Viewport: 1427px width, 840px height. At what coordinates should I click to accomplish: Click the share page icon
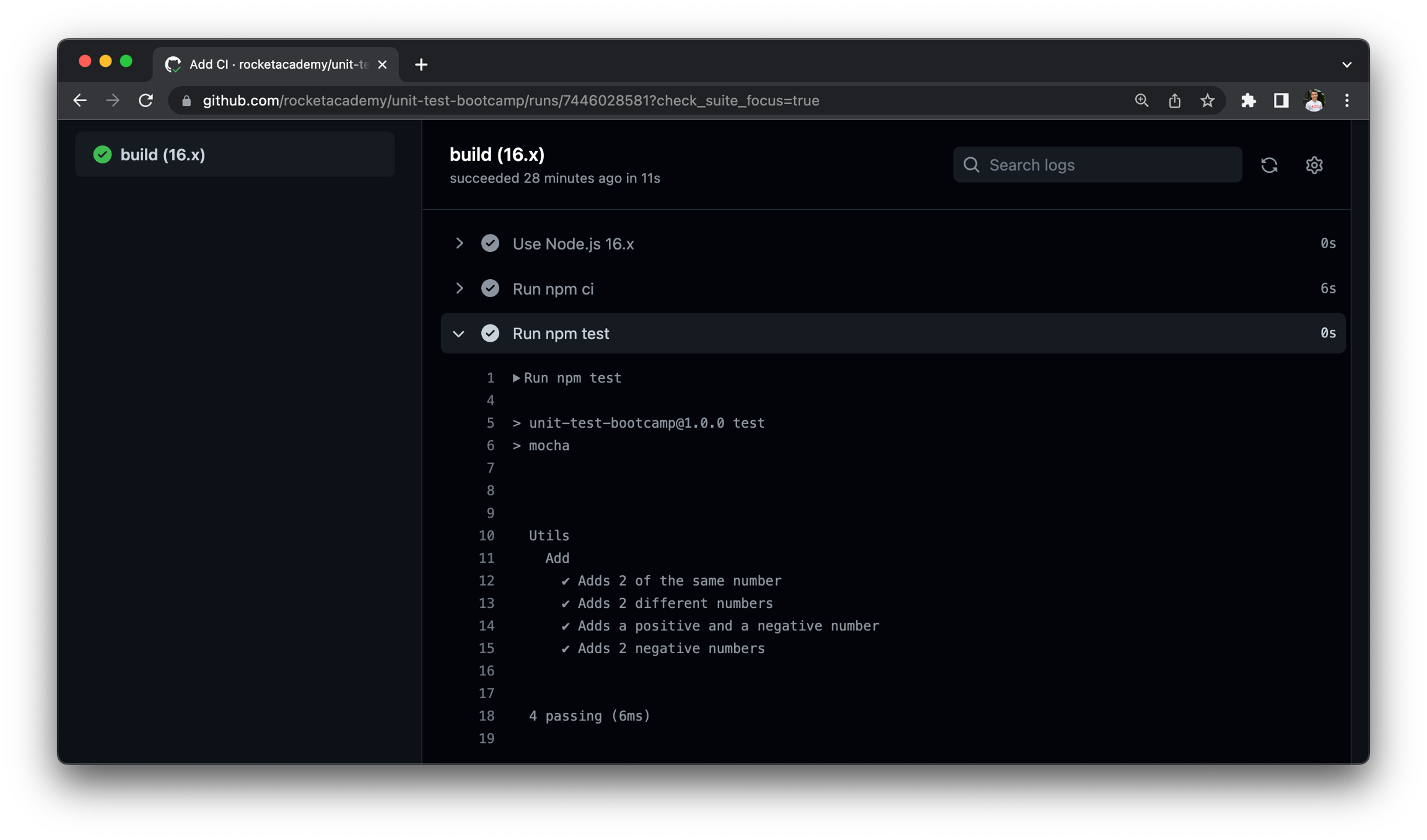coord(1174,100)
